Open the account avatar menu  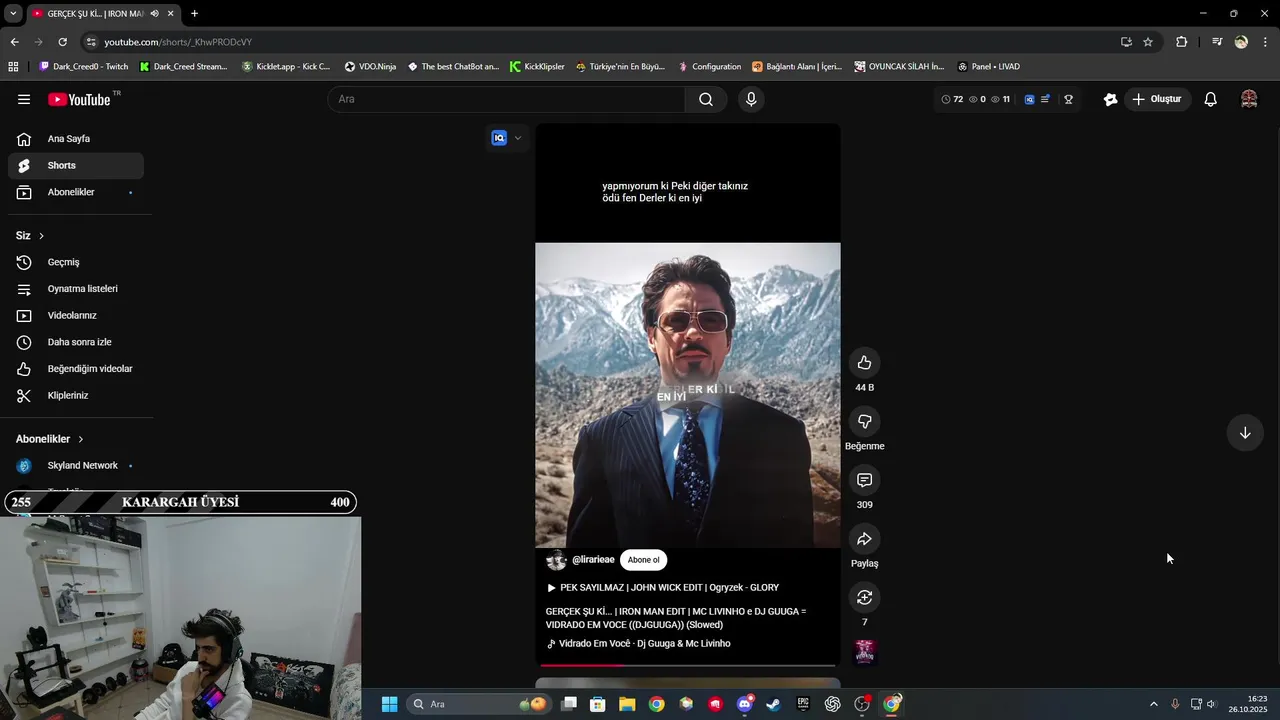pyautogui.click(x=1249, y=99)
